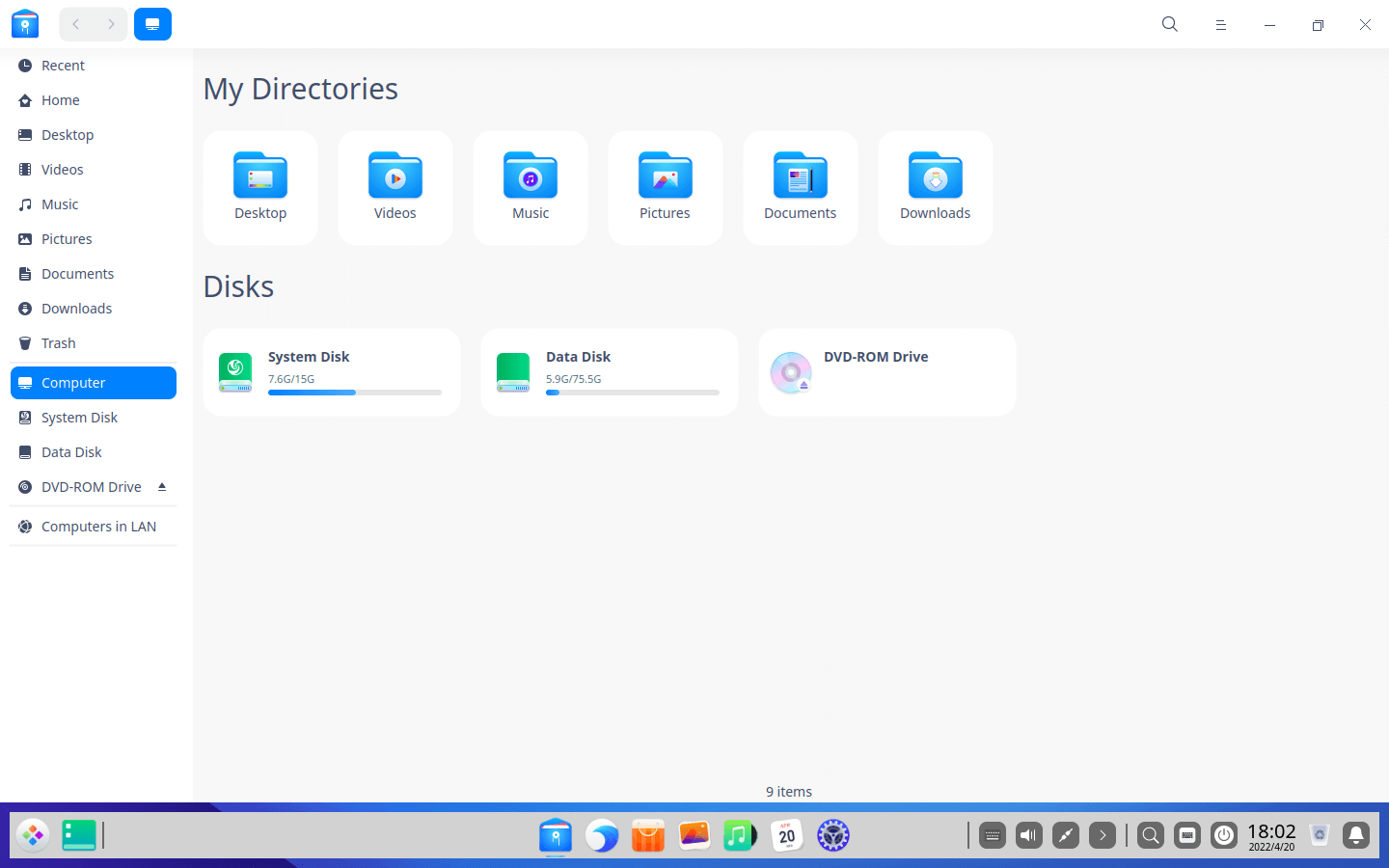Go to Trash in sidebar
1389x868 pixels.
58,343
